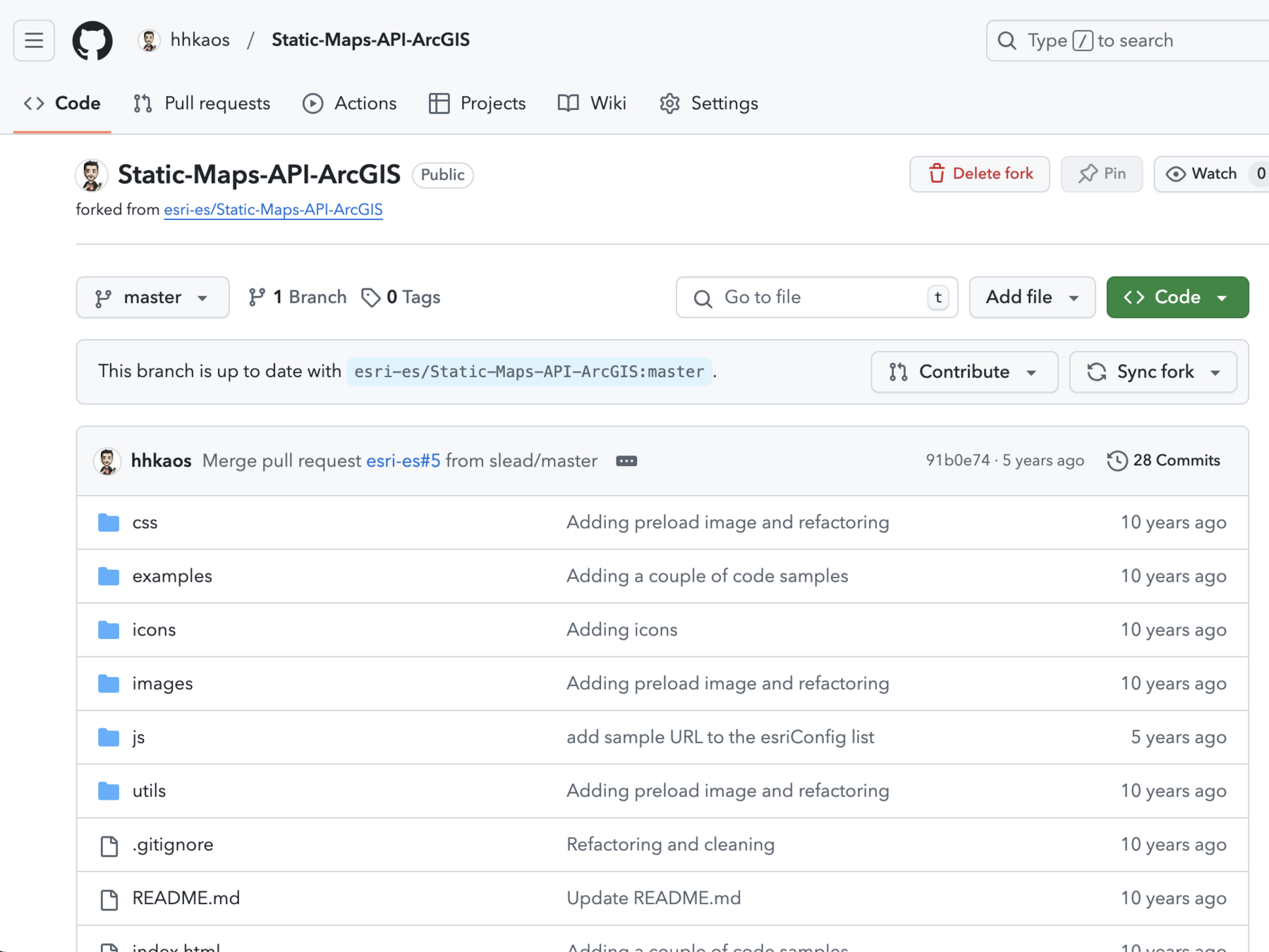
Task: Open the .gitignore file
Action: pyautogui.click(x=173, y=845)
